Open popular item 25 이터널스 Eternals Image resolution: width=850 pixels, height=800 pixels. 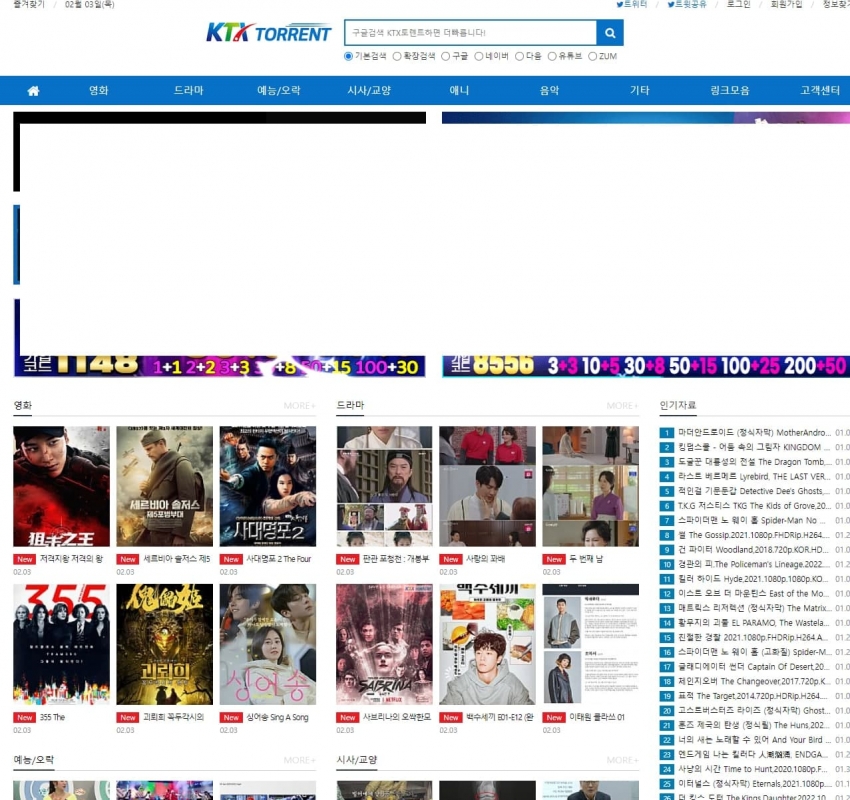tap(754, 784)
